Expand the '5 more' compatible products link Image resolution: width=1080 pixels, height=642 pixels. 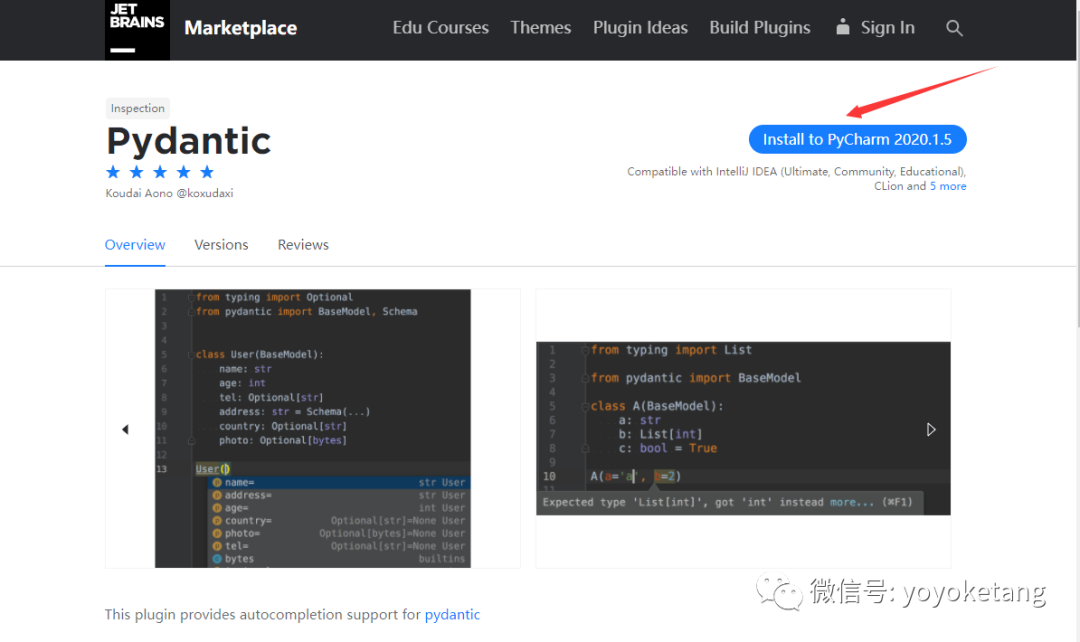coord(948,186)
